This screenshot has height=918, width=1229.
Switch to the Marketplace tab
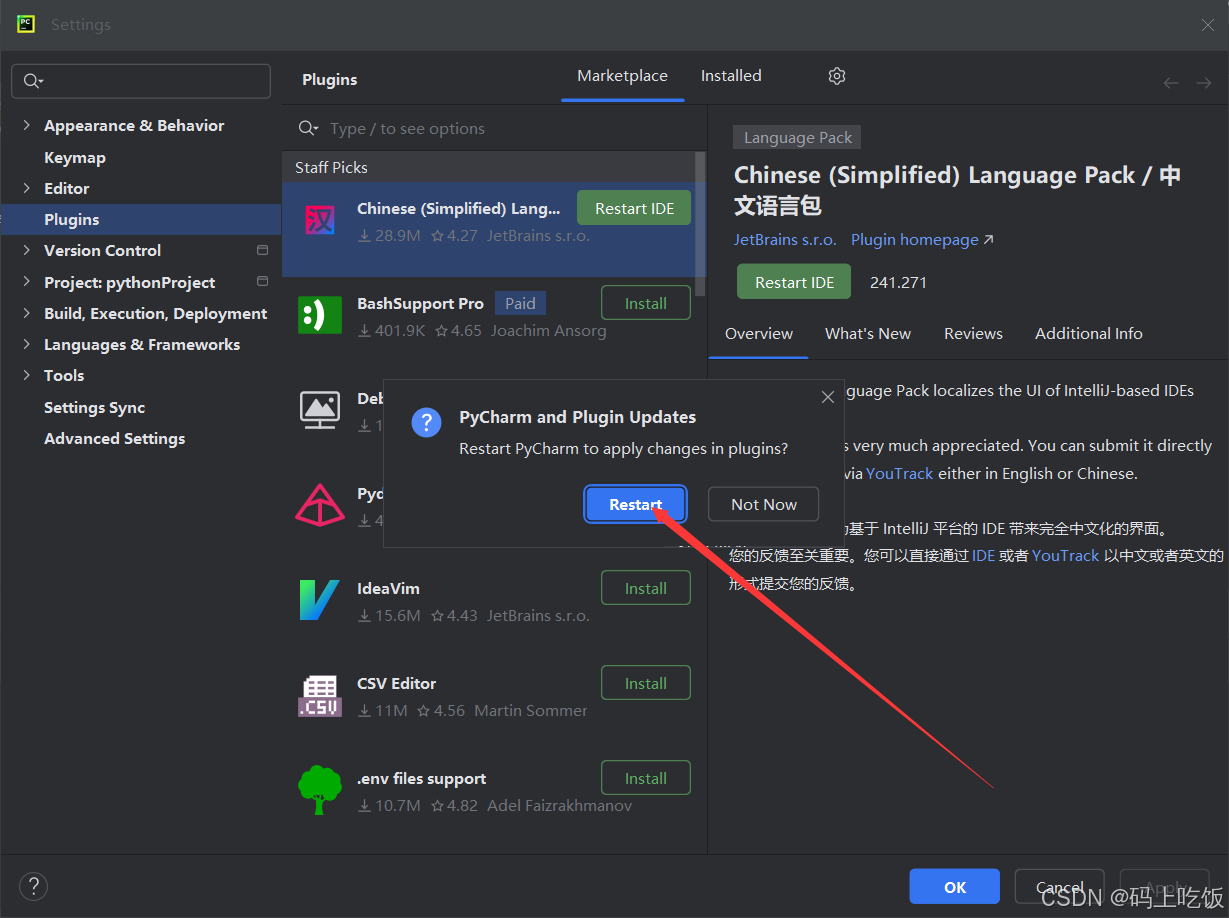[x=622, y=76]
